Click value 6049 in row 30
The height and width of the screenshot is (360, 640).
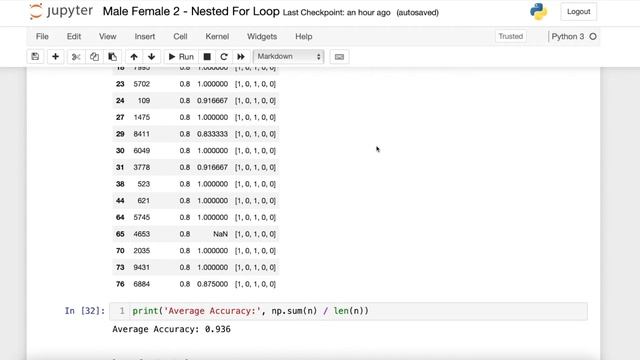click(142, 151)
